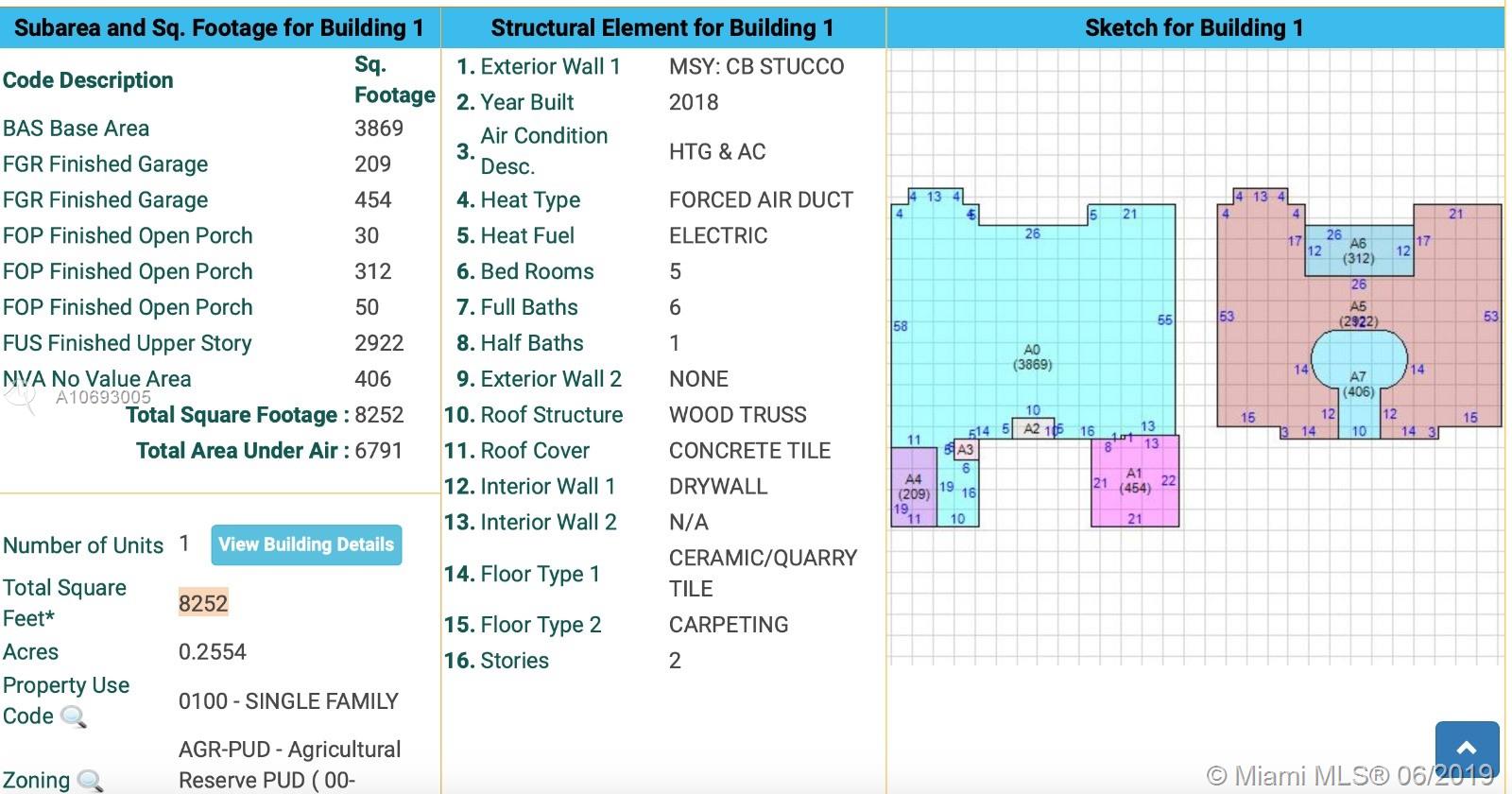Click the small A2 porch box in sketch
Image resolution: width=1512 pixels, height=794 pixels.
point(1032,429)
